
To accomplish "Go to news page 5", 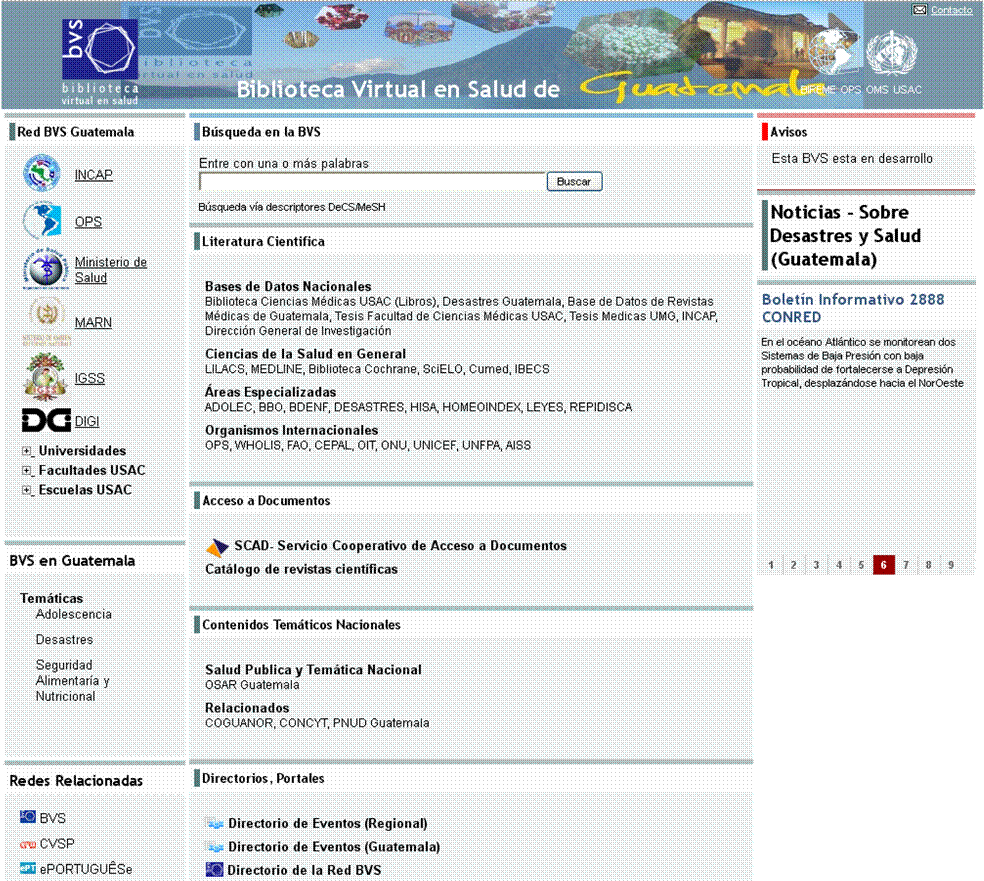I will tap(861, 565).
